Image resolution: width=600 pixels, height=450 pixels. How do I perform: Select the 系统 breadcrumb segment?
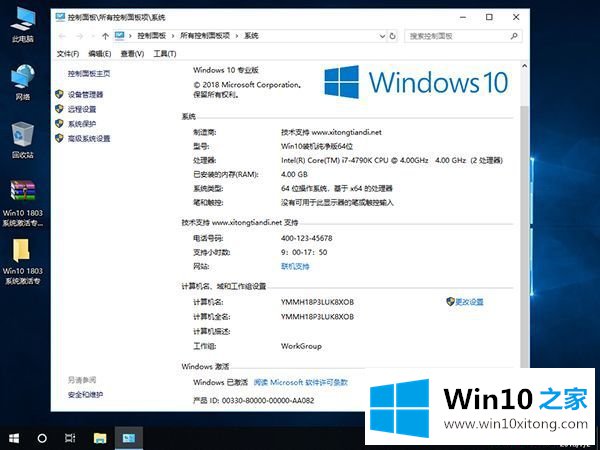[x=251, y=36]
